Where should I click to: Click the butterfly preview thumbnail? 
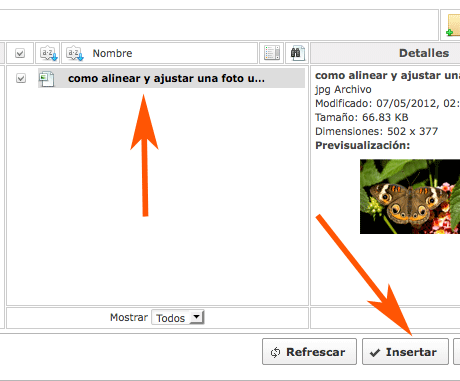(x=410, y=196)
